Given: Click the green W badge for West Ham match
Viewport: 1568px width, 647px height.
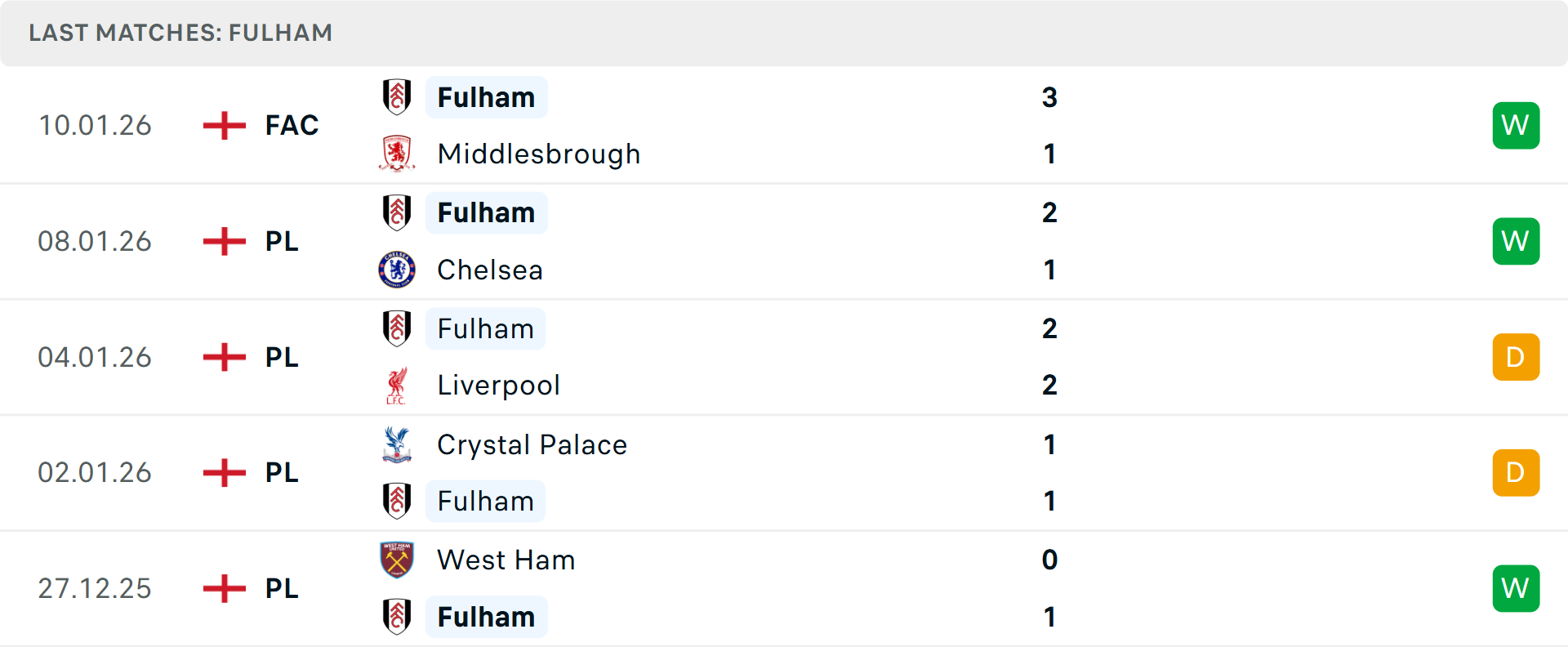Looking at the screenshot, I should click(x=1516, y=588).
